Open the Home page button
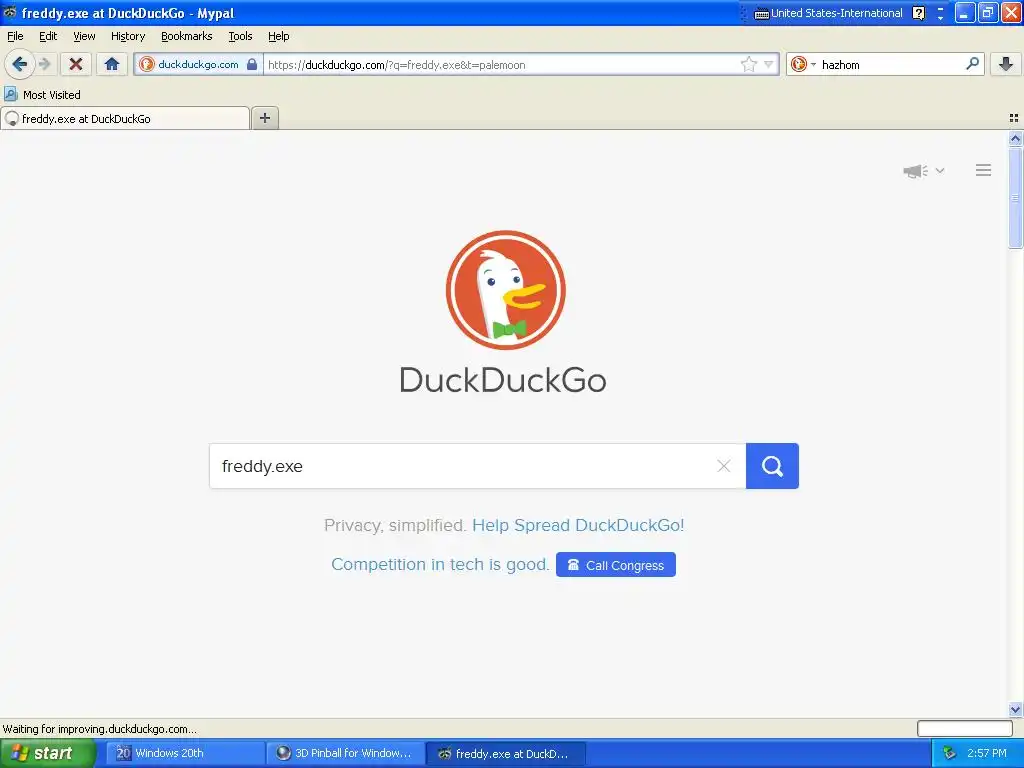 pos(112,64)
